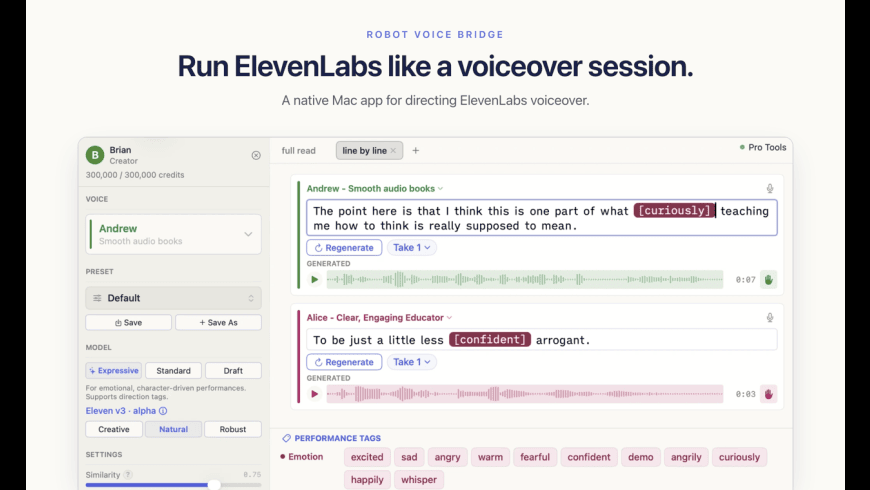Insert the curiously performance tag
The width and height of the screenshot is (870, 490).
[739, 457]
